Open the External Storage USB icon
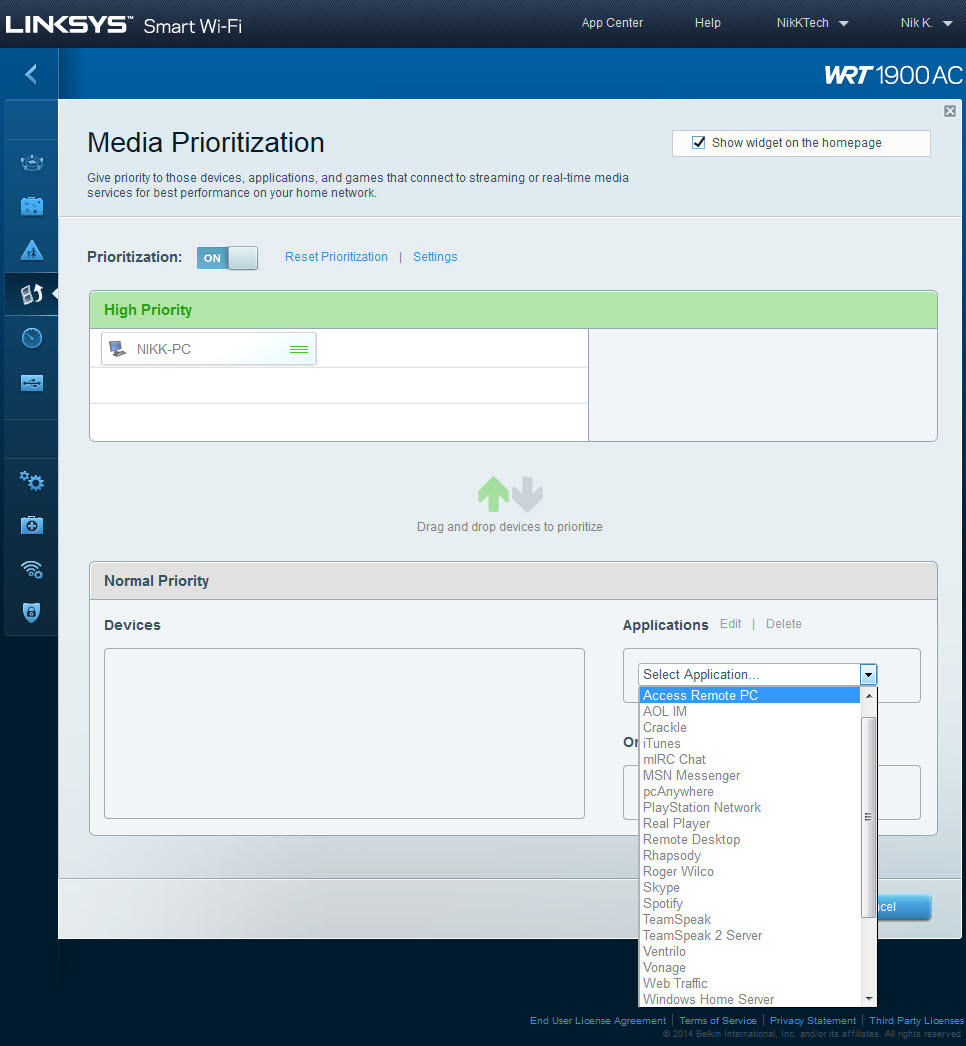The image size is (966, 1046). [31, 383]
